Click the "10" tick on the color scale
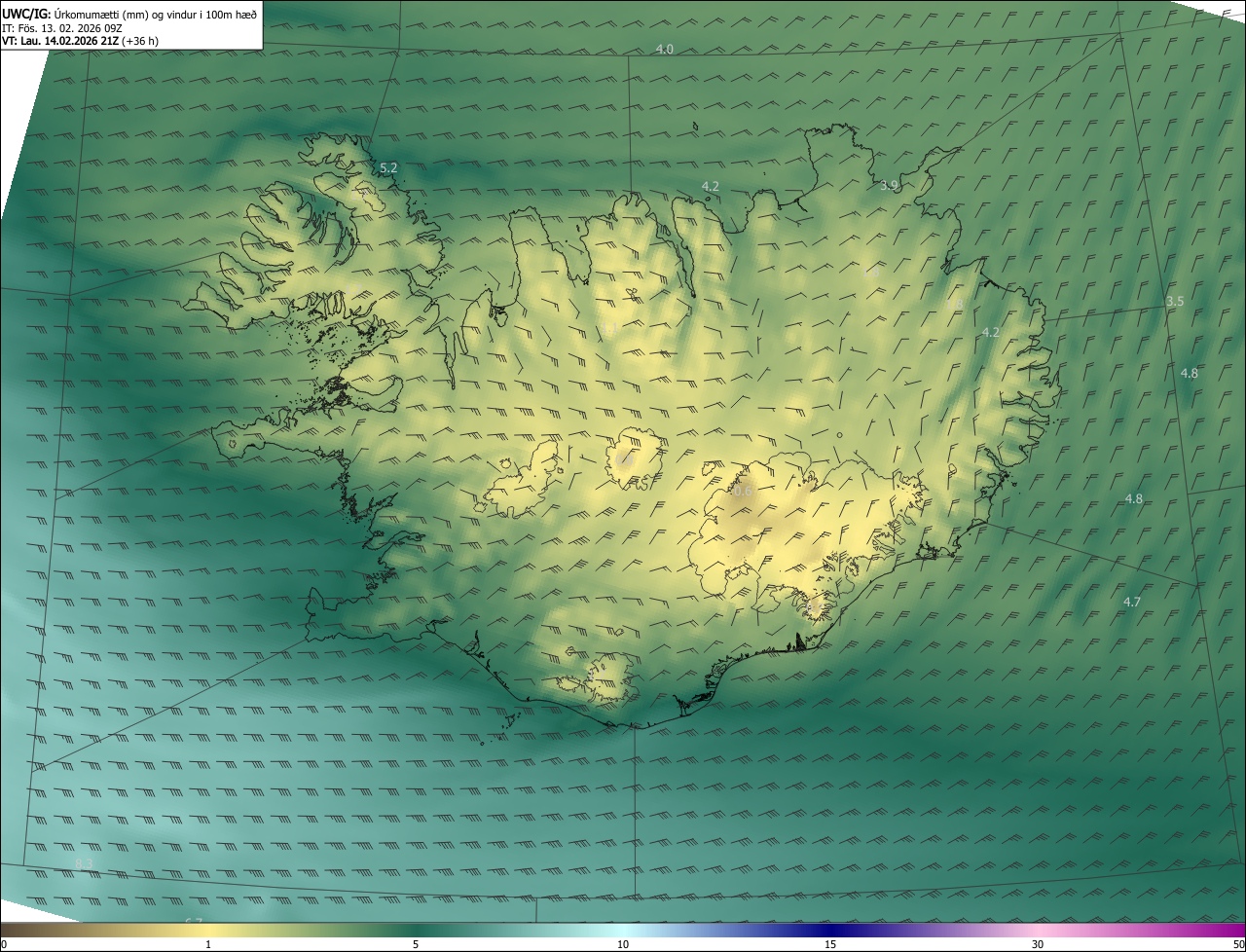The width and height of the screenshot is (1246, 952). (623, 944)
